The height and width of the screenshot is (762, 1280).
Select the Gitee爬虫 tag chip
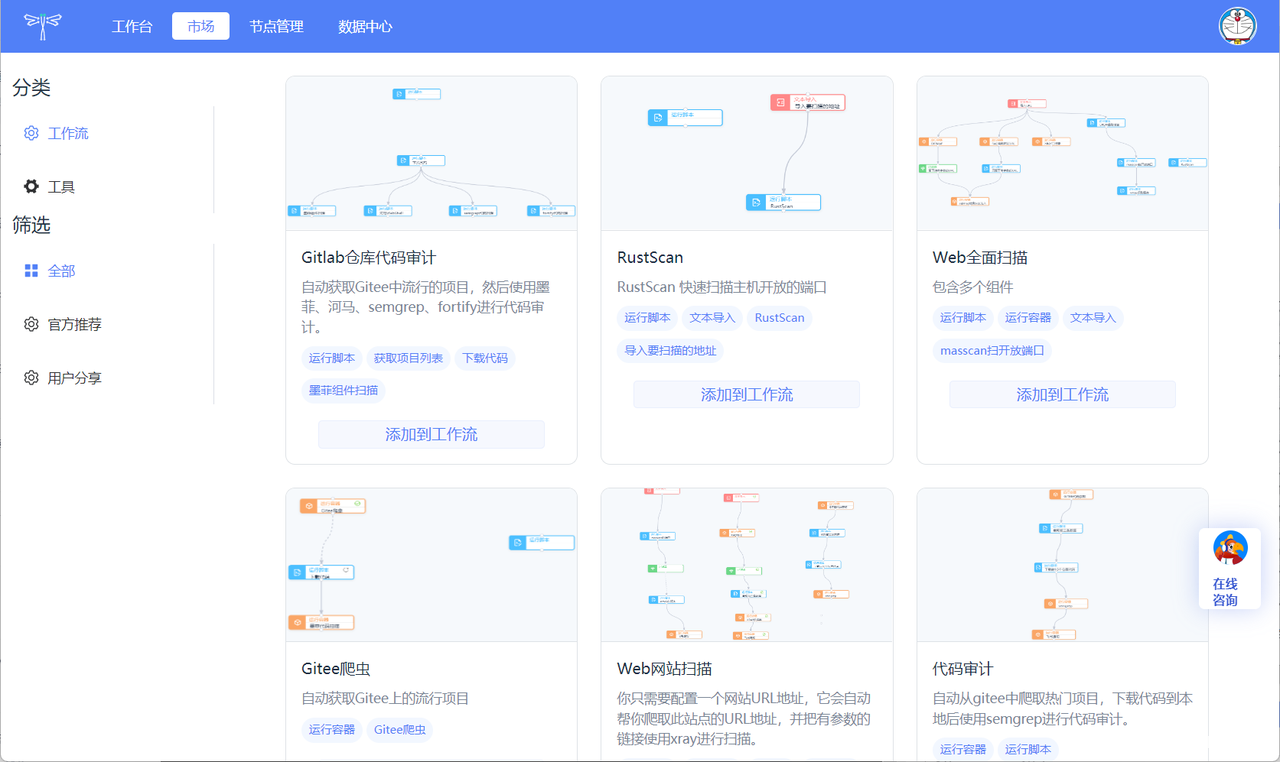pos(399,729)
